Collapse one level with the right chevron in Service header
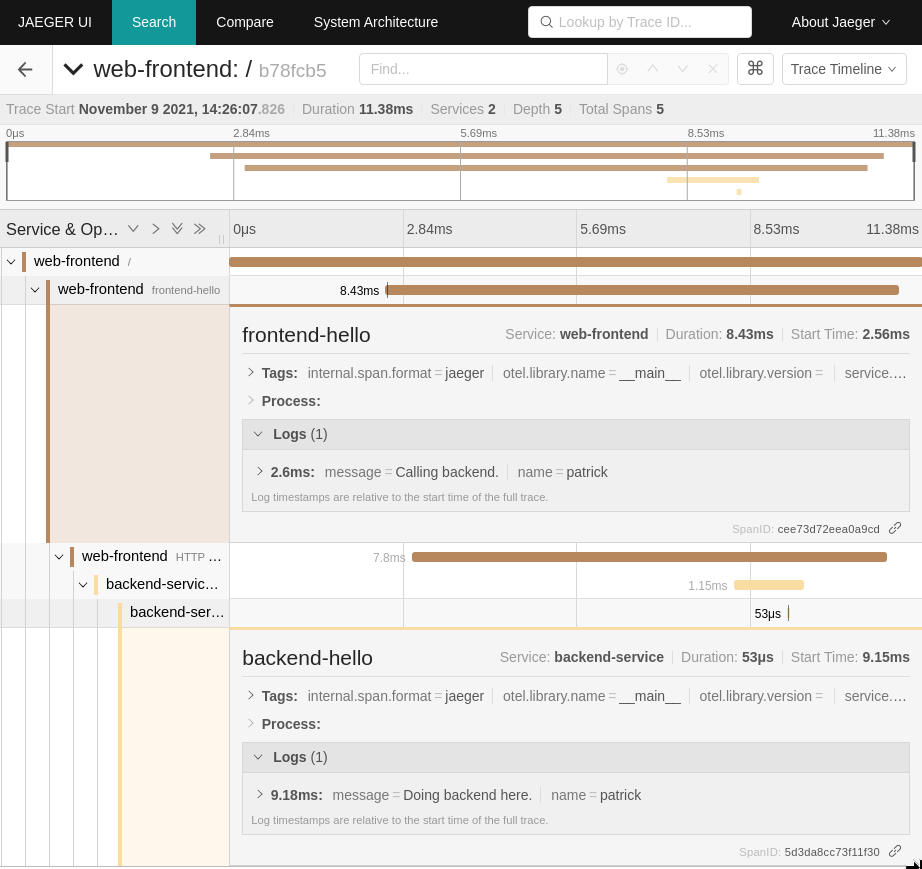Screen dimensions: 922x869 point(155,229)
